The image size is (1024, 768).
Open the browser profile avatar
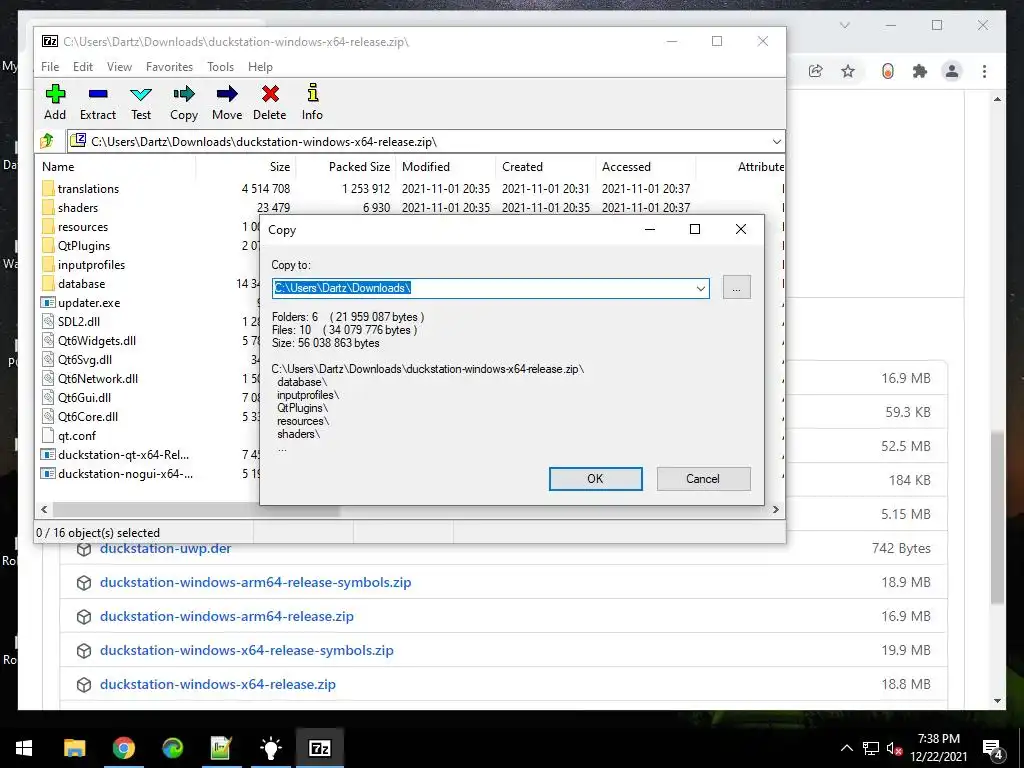point(952,71)
